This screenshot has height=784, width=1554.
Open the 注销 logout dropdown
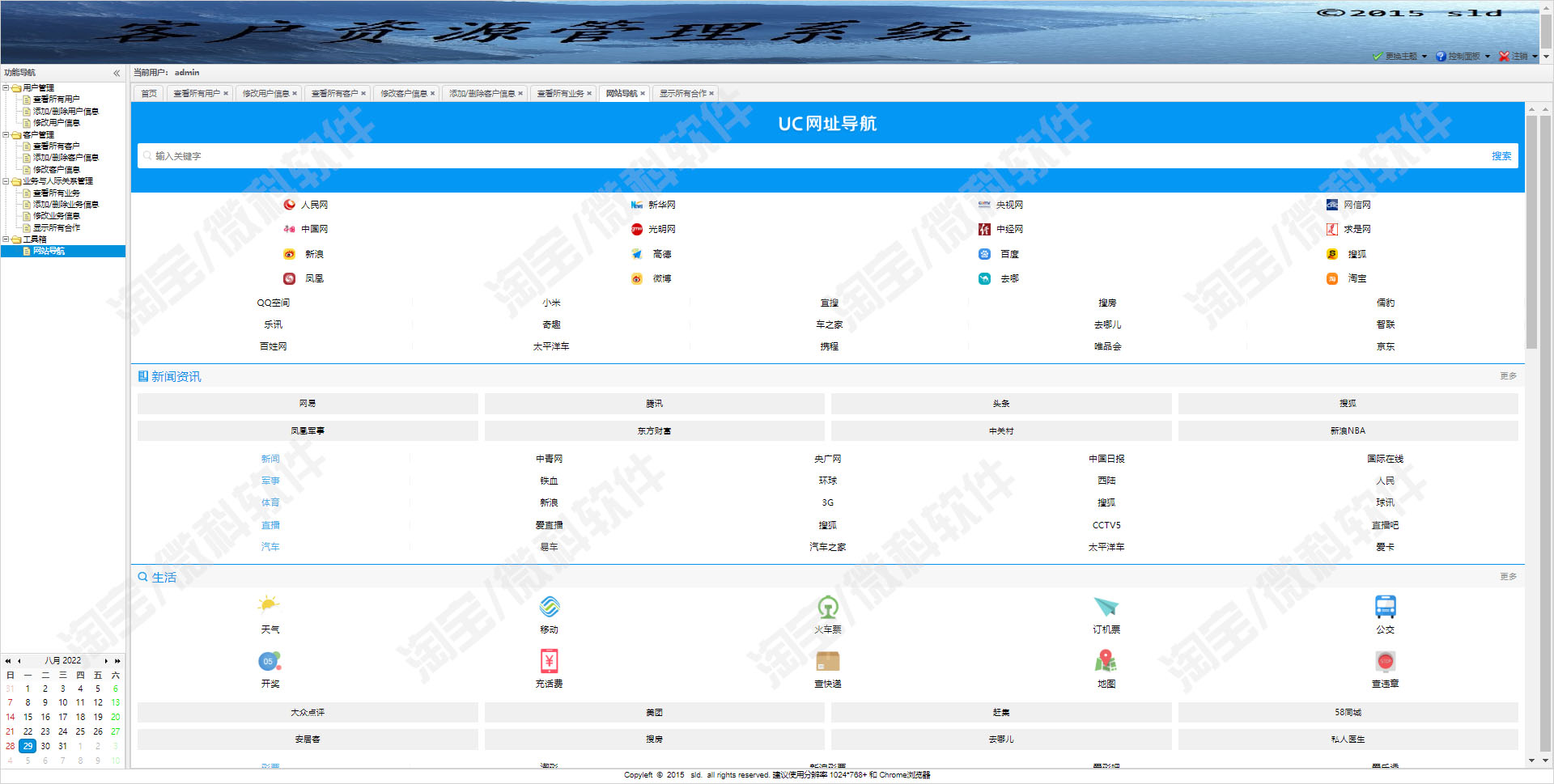pos(1518,56)
